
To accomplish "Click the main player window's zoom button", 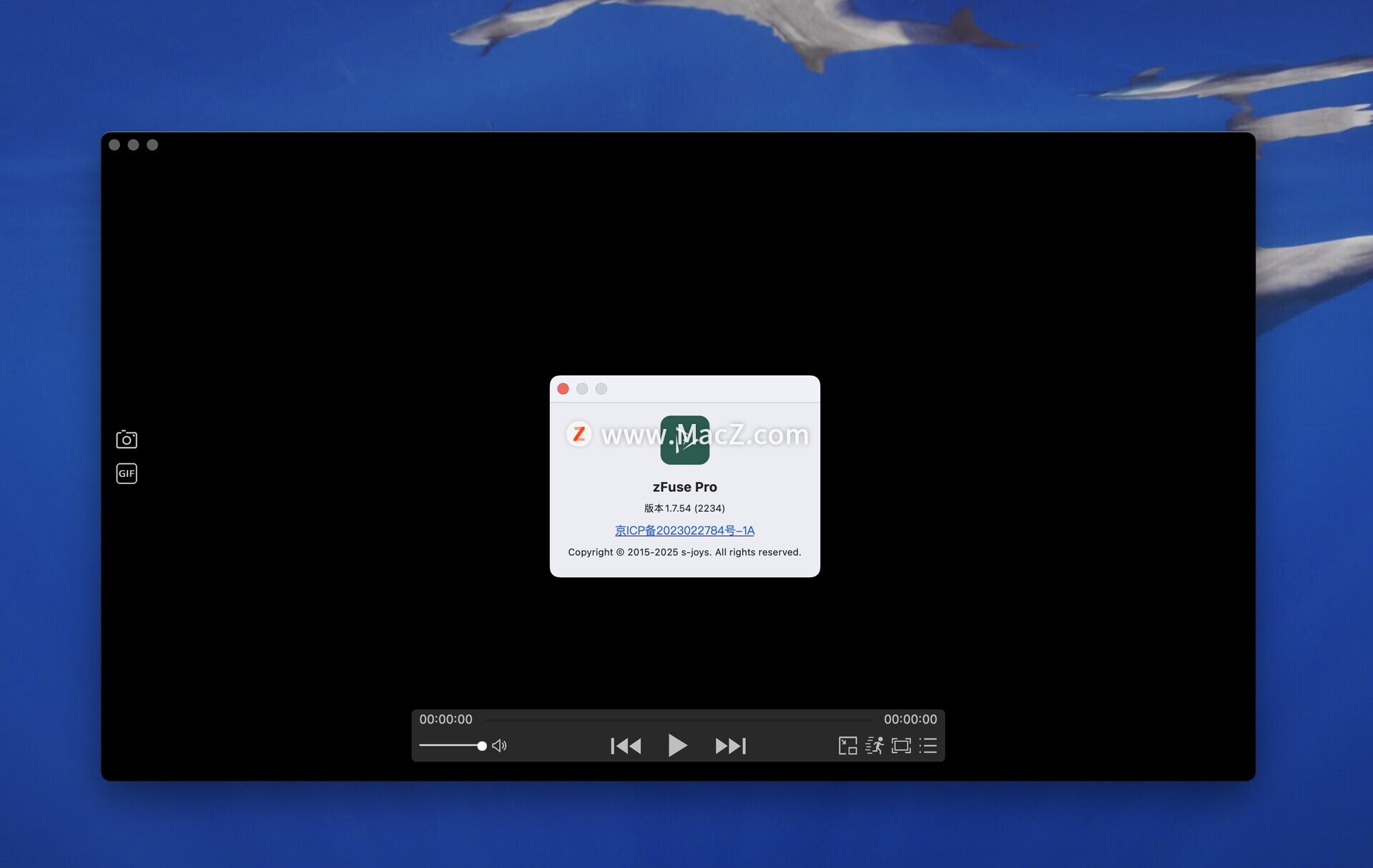I will click(152, 145).
